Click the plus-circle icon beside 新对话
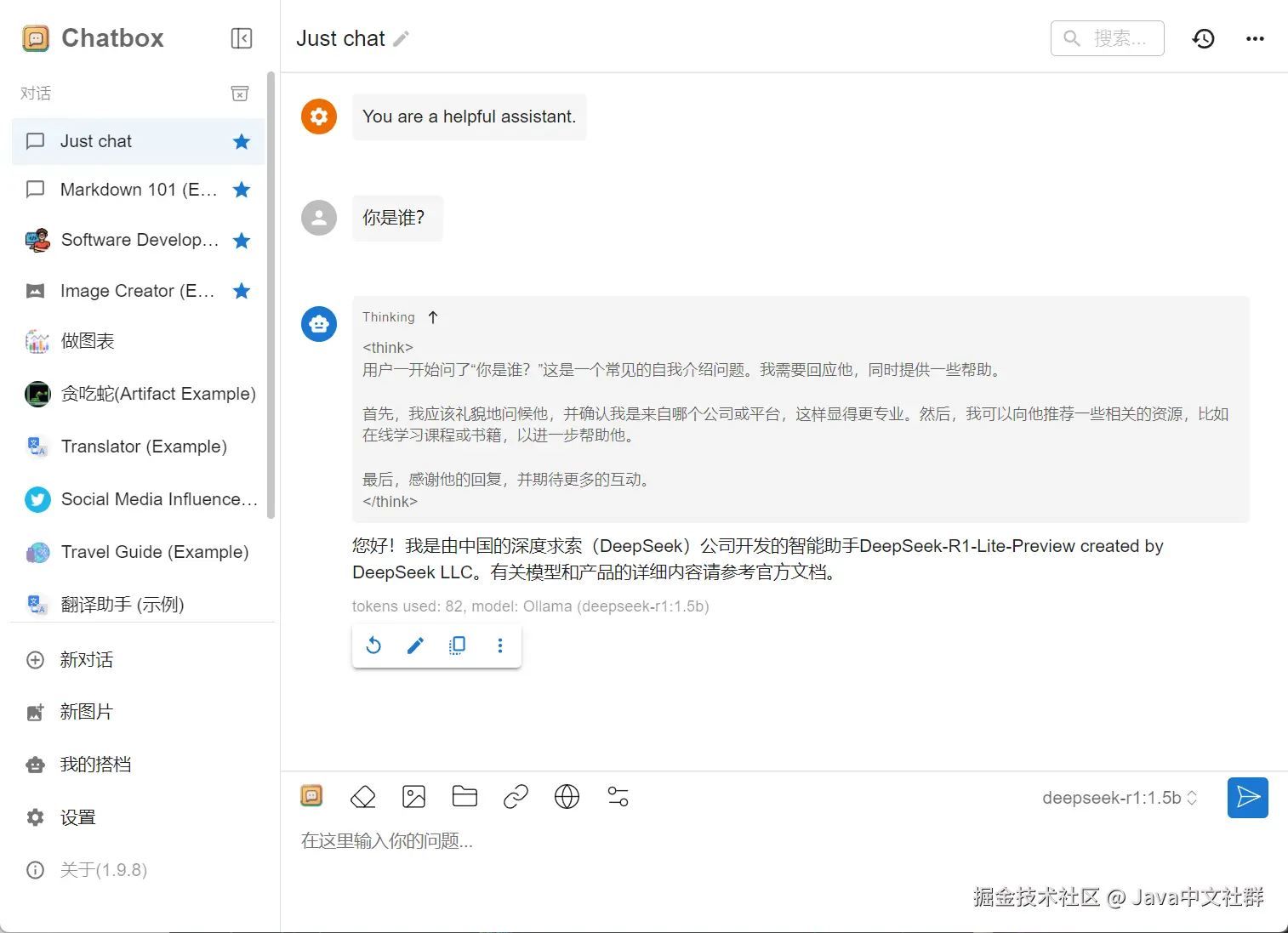 coord(36,660)
